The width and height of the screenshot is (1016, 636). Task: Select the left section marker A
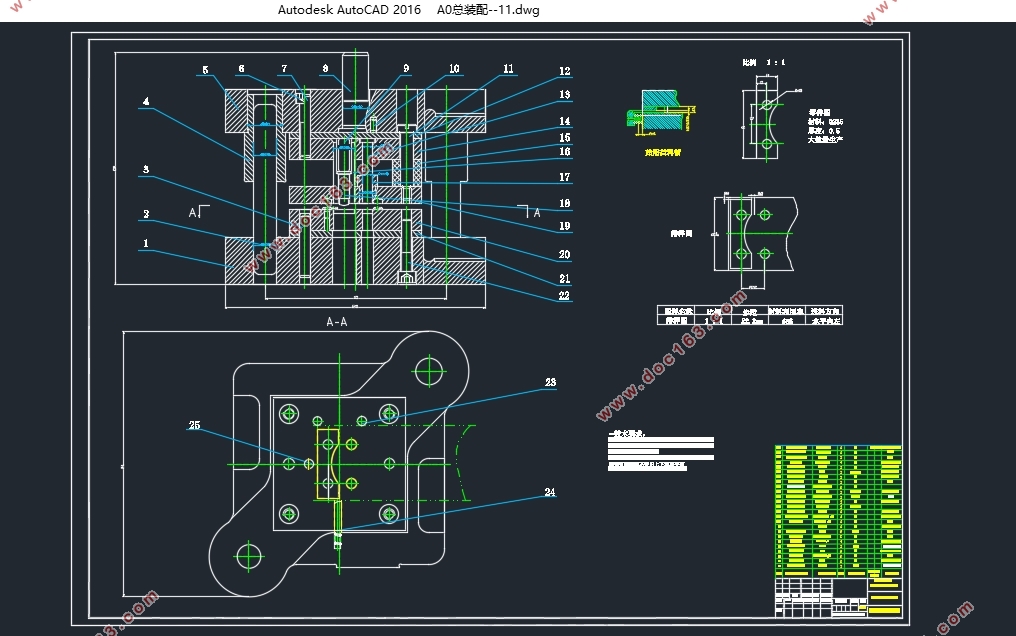click(x=192, y=212)
